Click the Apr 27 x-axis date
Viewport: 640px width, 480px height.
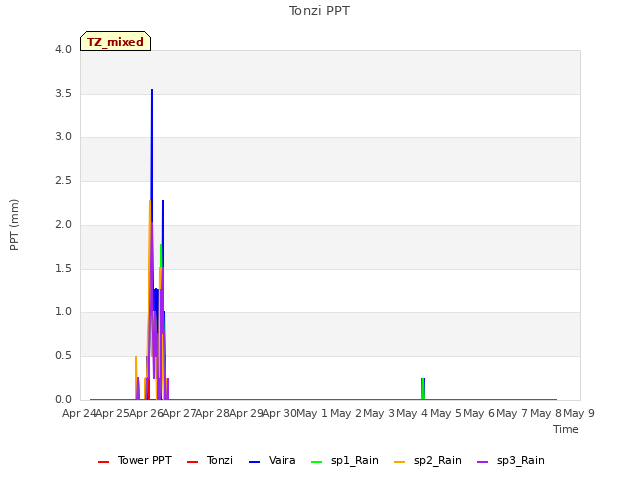pos(180,413)
